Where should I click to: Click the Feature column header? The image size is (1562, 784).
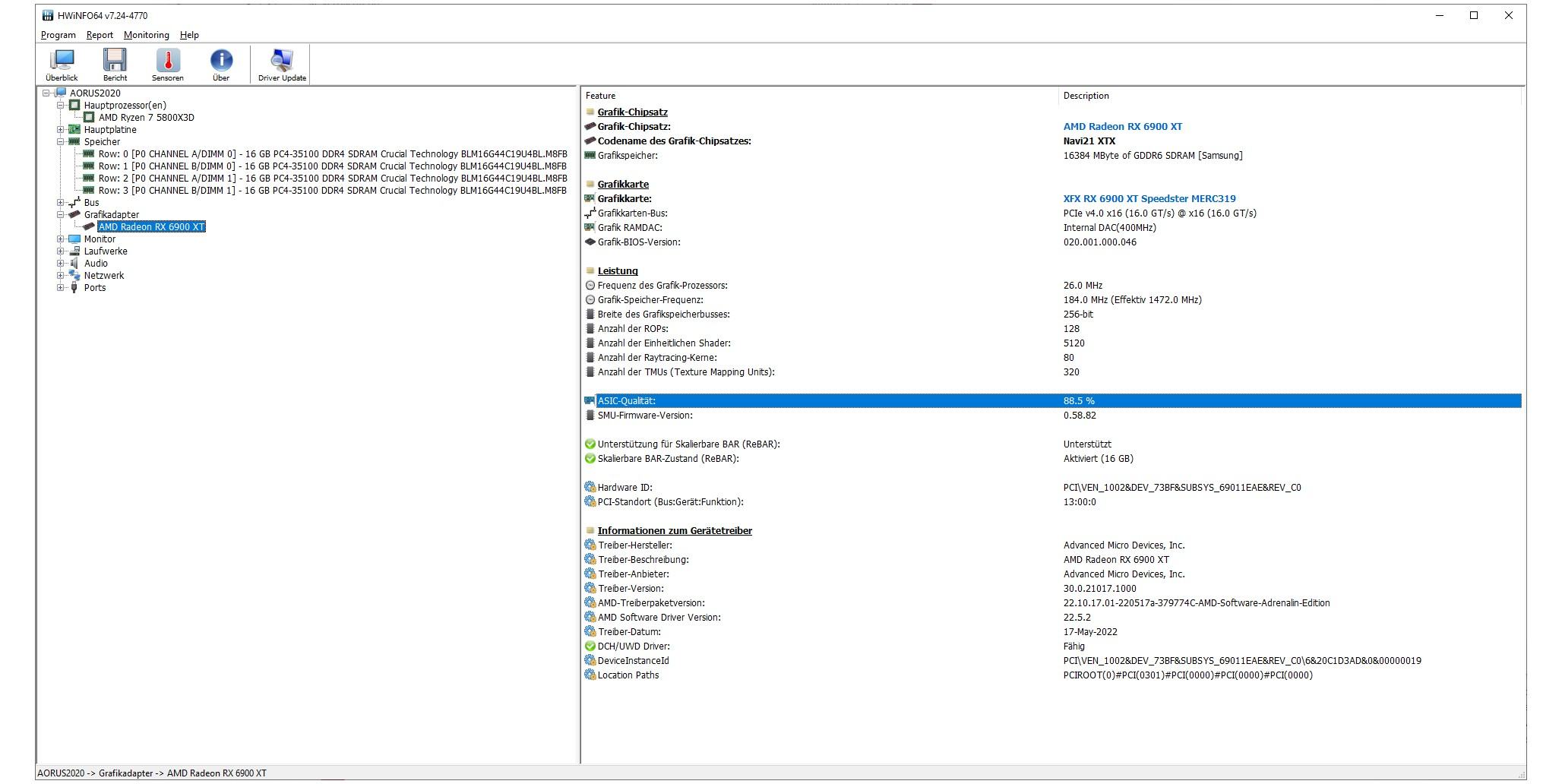tap(820, 96)
